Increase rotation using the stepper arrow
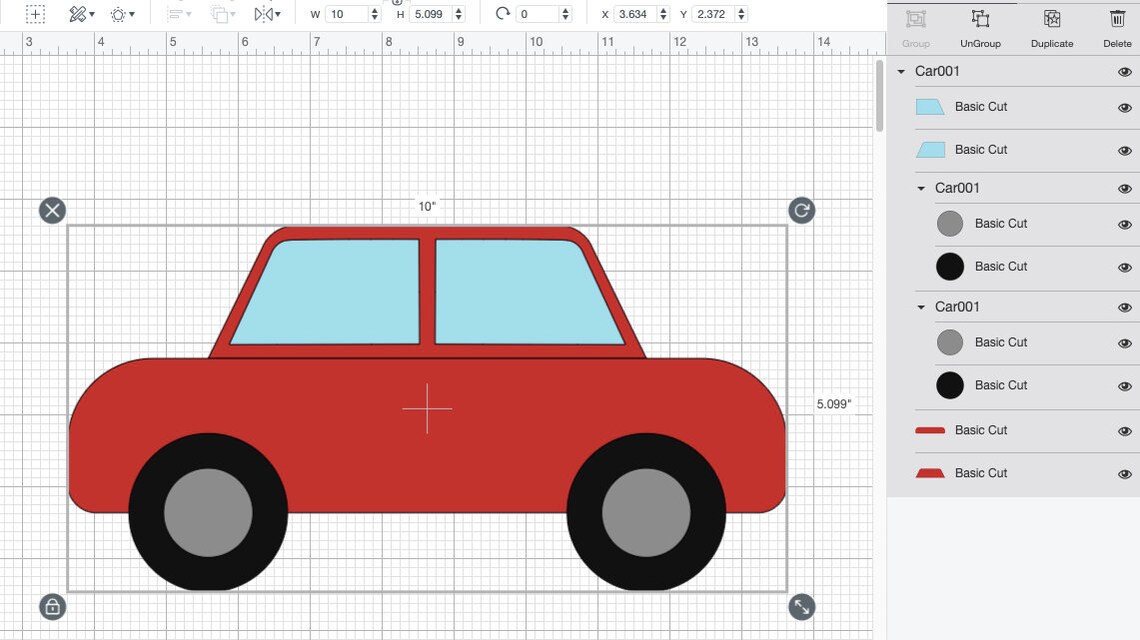 click(x=563, y=9)
